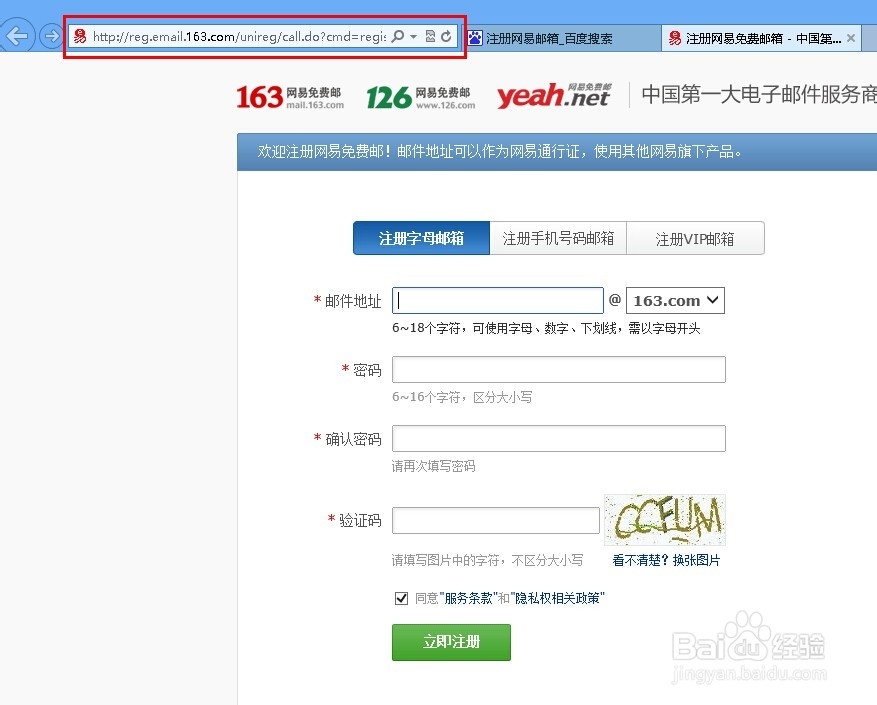The height and width of the screenshot is (705, 877).
Task: Toggle the 同意 terms agreement checkbox
Action: coord(401,598)
